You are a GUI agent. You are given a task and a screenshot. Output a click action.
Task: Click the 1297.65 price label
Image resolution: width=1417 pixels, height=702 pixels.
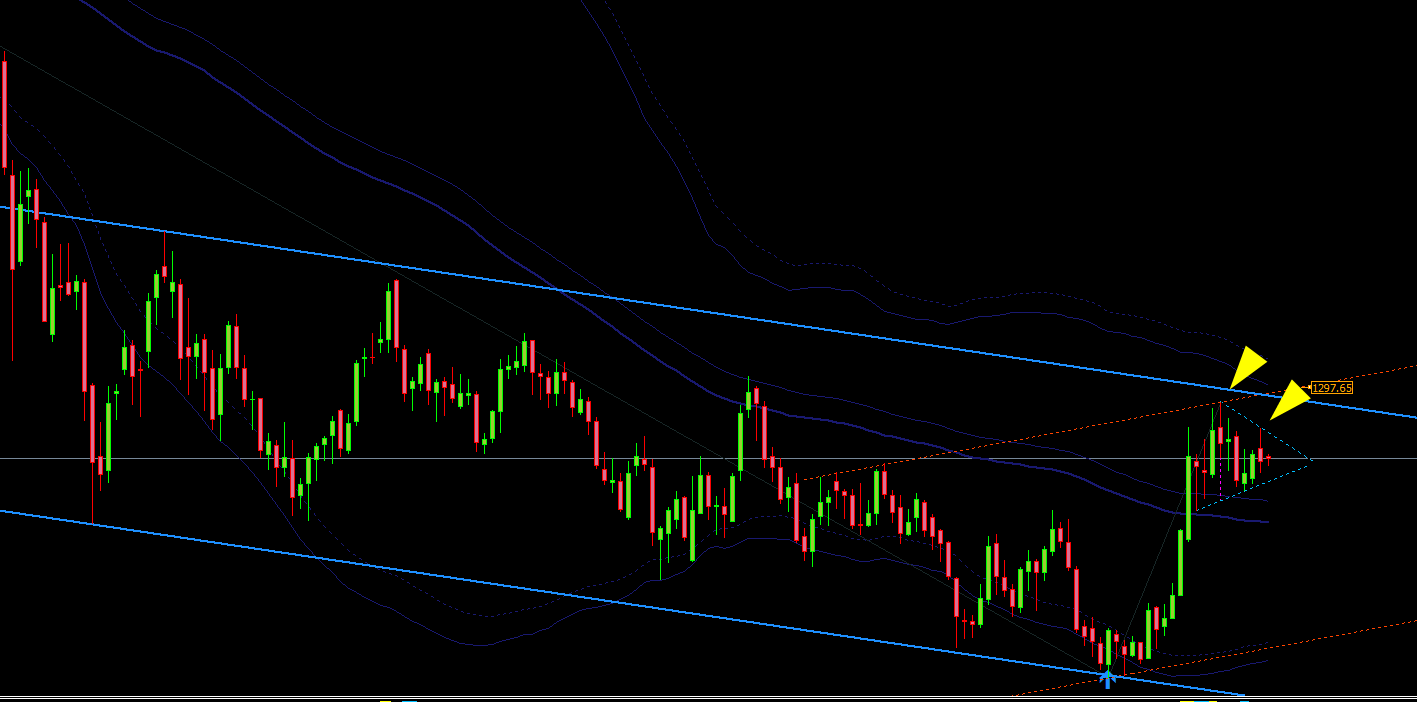point(1332,388)
